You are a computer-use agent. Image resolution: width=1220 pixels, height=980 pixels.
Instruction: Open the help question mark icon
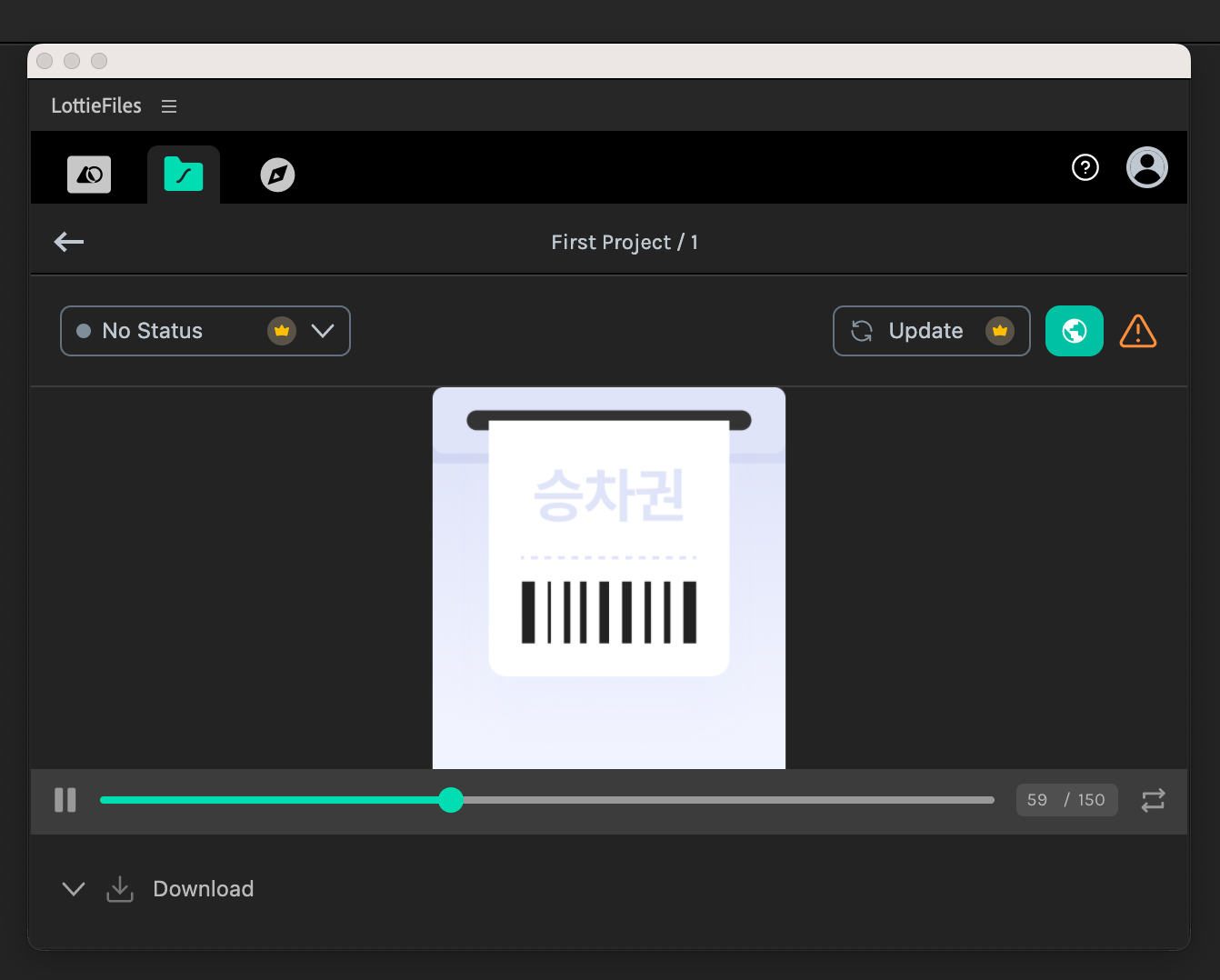pos(1085,167)
